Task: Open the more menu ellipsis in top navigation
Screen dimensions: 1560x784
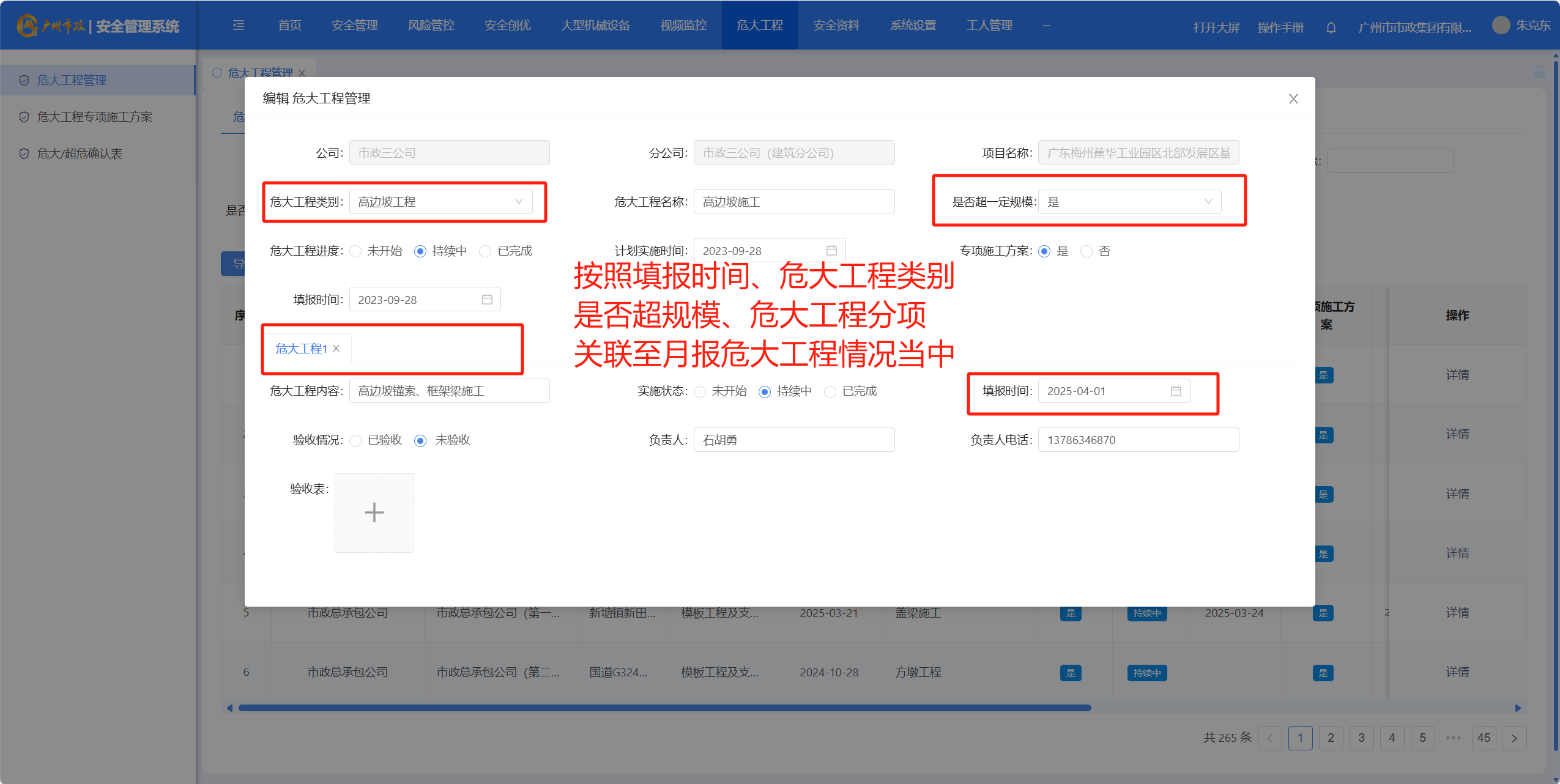Action: pyautogui.click(x=1046, y=25)
